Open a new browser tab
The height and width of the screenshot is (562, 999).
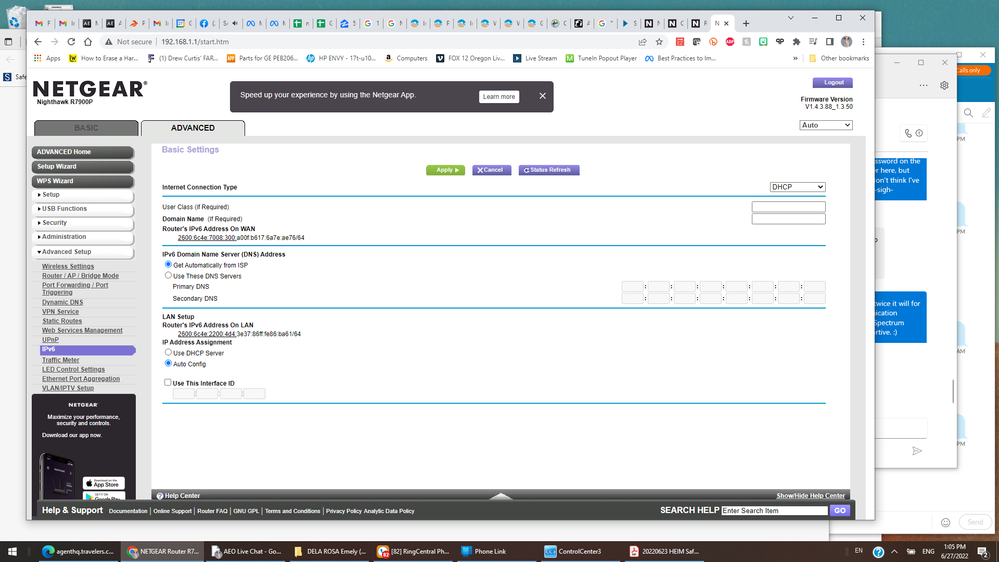[x=746, y=23]
